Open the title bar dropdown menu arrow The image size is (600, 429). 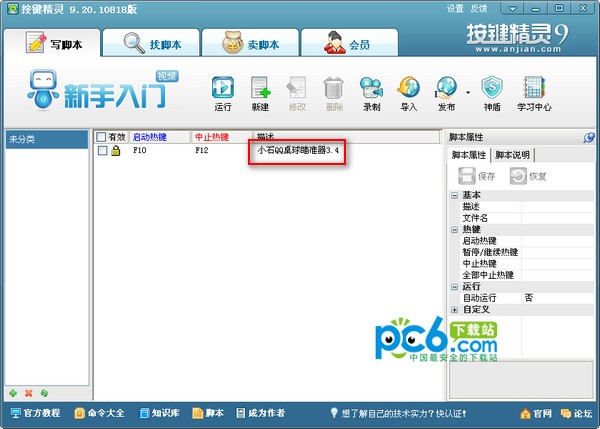[x=512, y=8]
